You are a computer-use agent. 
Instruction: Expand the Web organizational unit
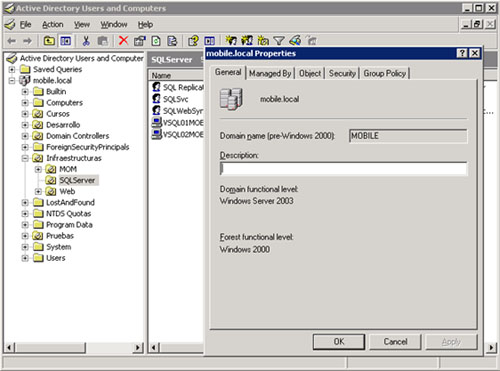click(38, 191)
